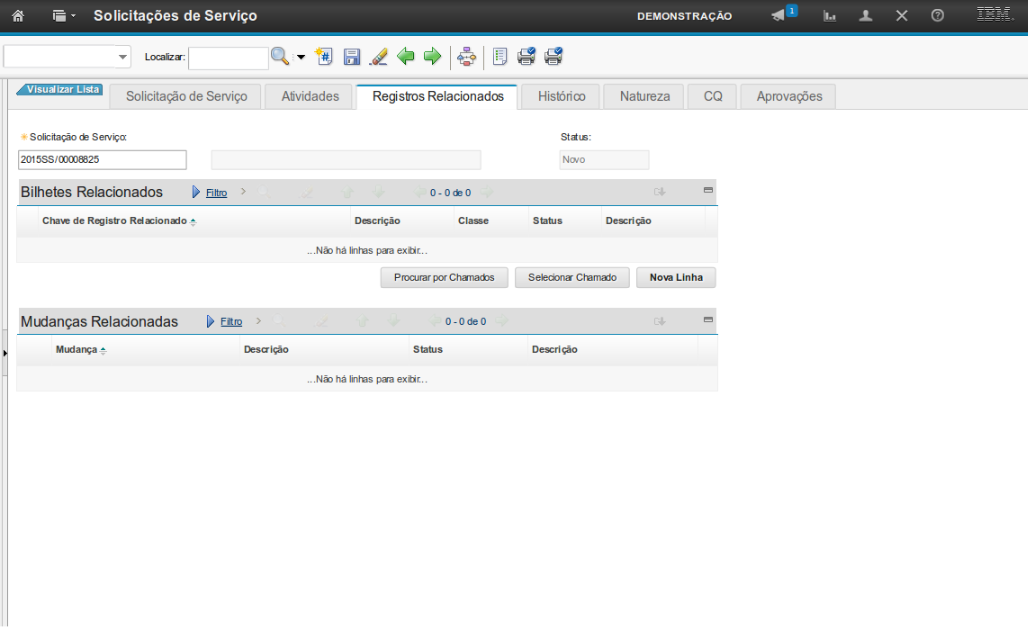Go to previous record with green left arrow

click(406, 57)
